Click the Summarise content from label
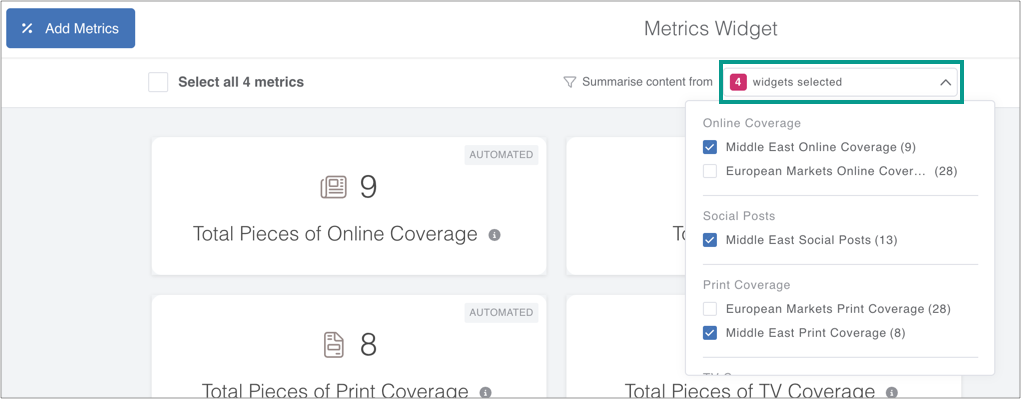 [x=647, y=83]
